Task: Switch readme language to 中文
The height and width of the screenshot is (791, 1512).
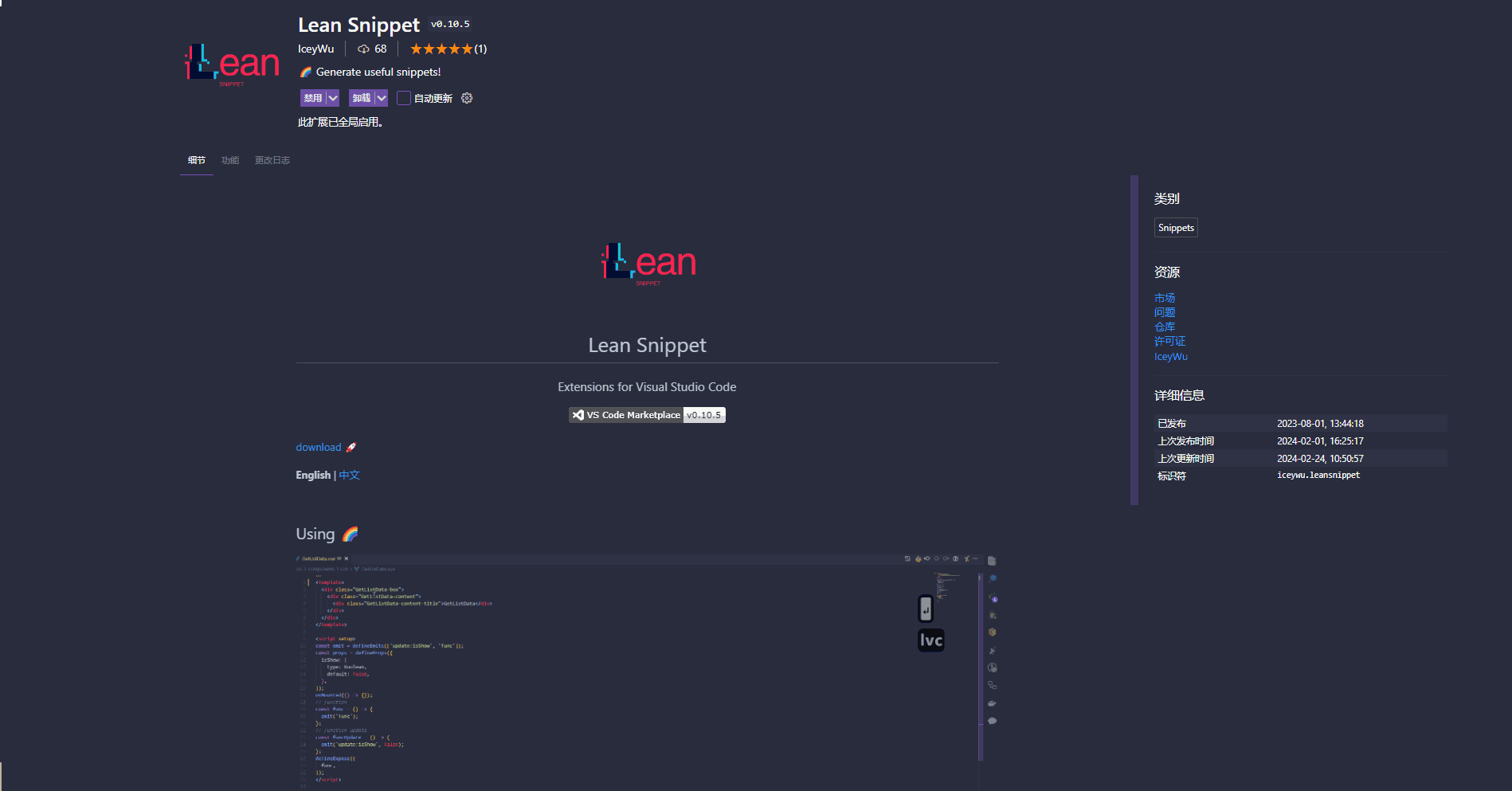Action: click(350, 476)
